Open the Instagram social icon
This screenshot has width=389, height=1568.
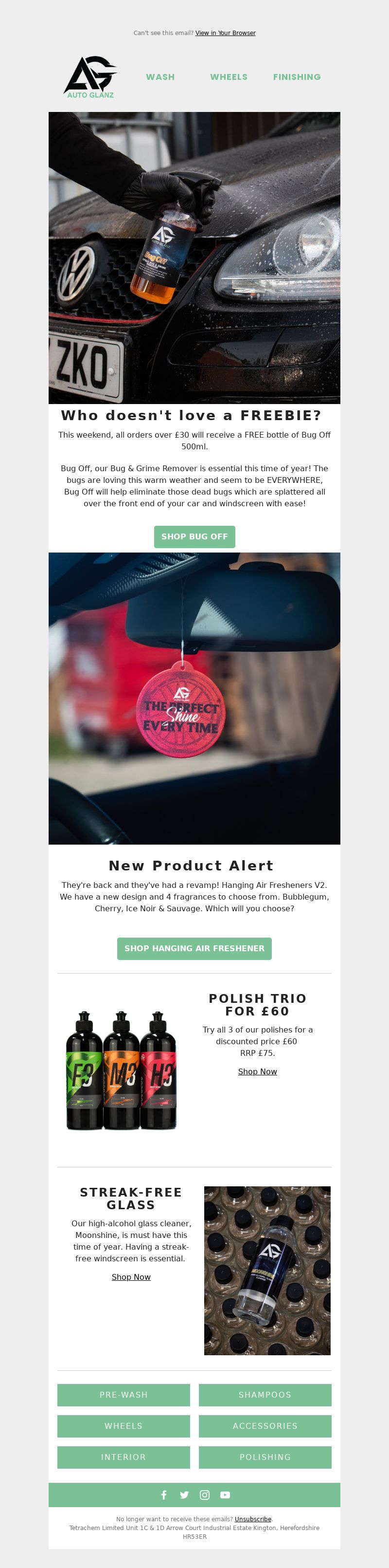coord(205,1494)
